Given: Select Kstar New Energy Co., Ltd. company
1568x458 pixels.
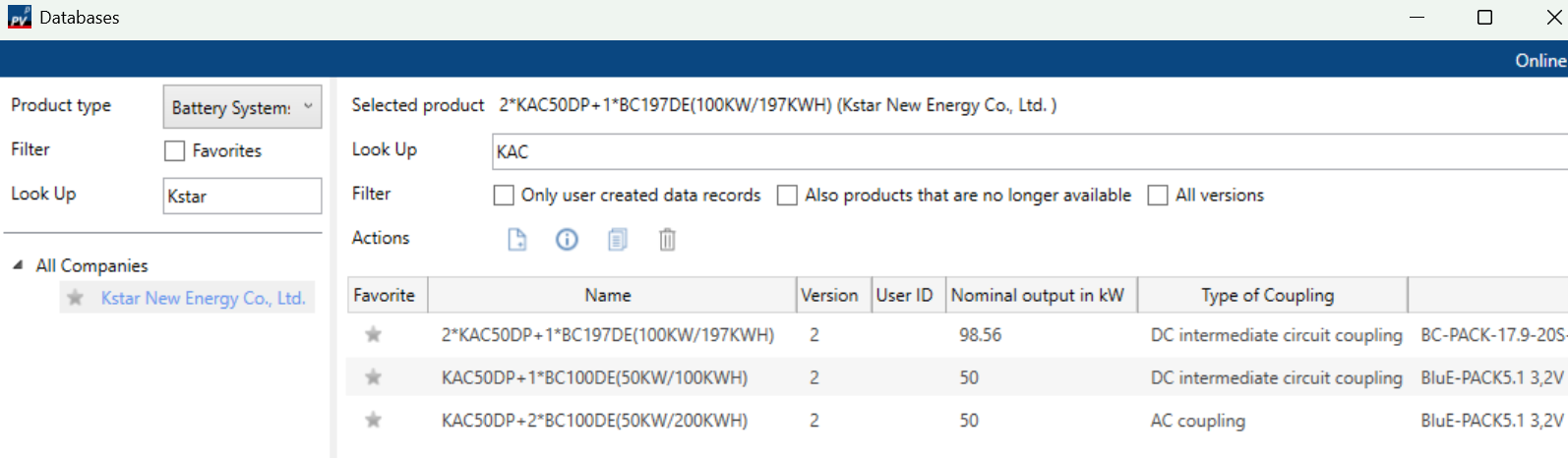Looking at the screenshot, I should click(203, 298).
